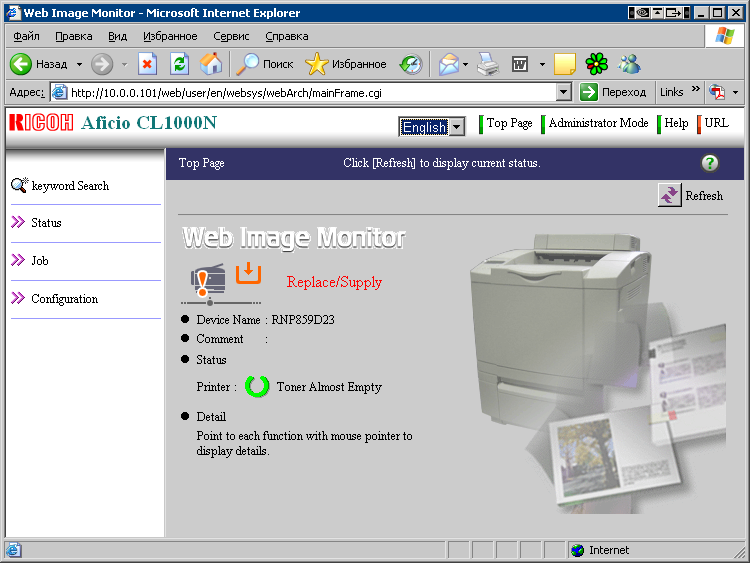Click the yellow note toolbar icon

pyautogui.click(x=564, y=64)
